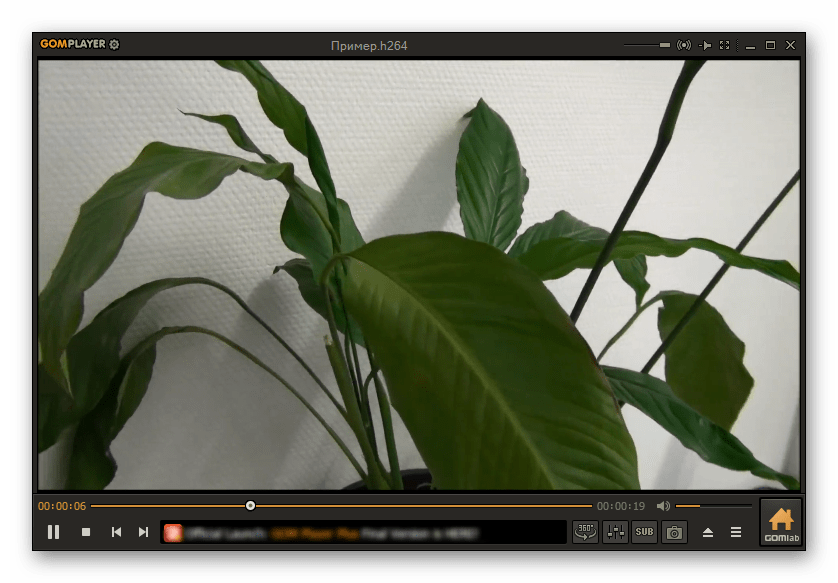Open GOMlab home button
Viewport: 838px width, 583px height.
point(781,523)
